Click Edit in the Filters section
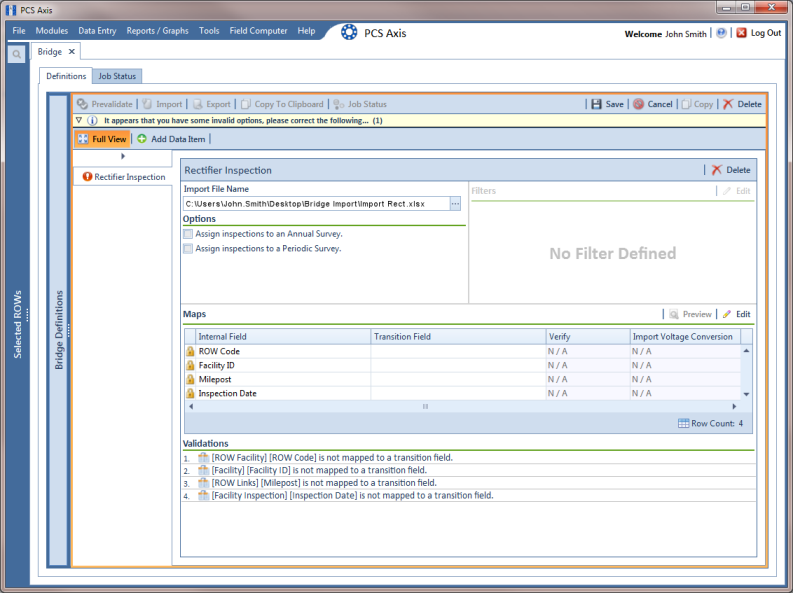Image resolution: width=793 pixels, height=593 pixels. click(737, 191)
